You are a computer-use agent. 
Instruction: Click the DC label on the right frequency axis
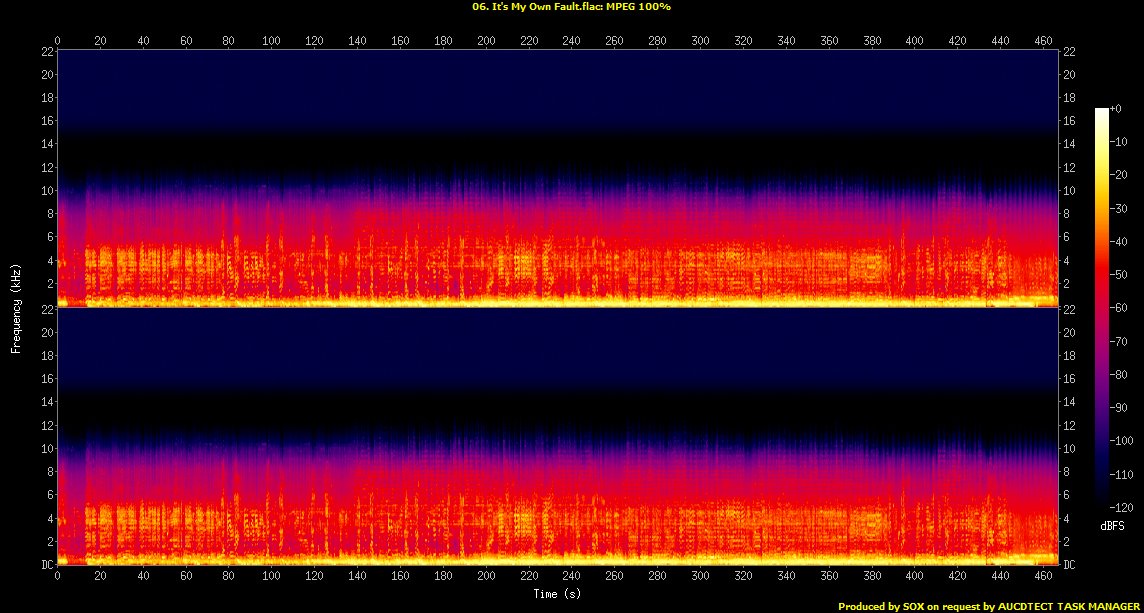click(1069, 565)
